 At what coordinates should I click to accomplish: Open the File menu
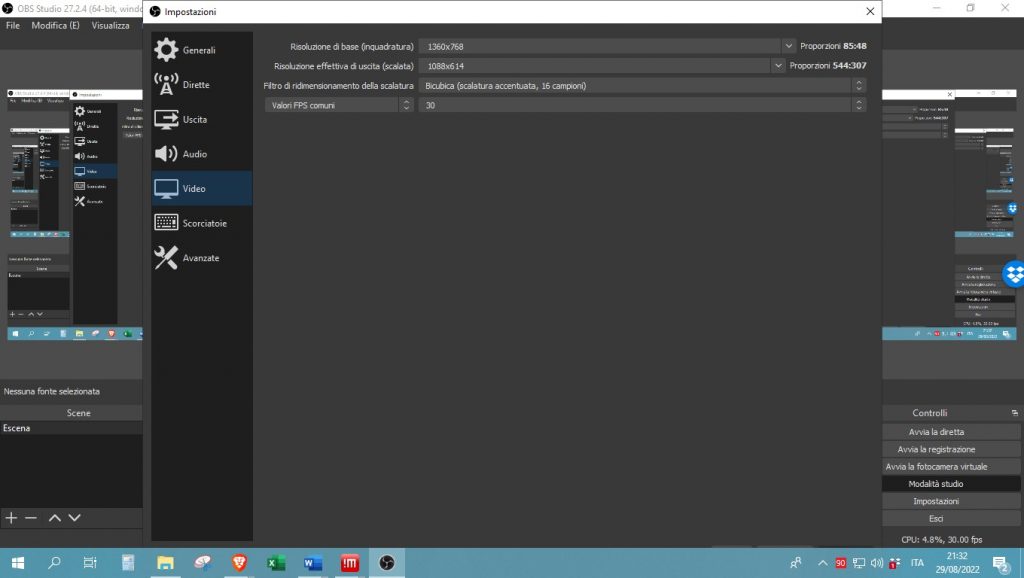click(x=13, y=25)
